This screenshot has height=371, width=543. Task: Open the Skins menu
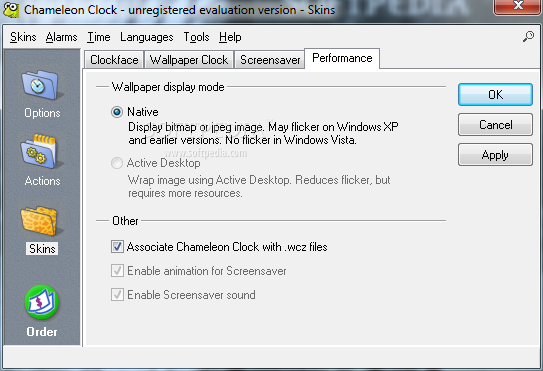pyautogui.click(x=23, y=37)
